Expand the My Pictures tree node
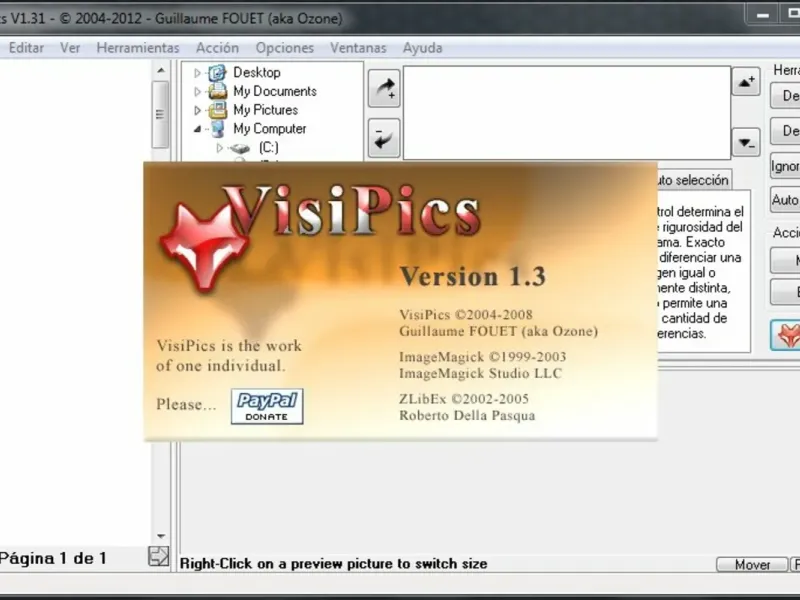The width and height of the screenshot is (800, 600). 197,110
